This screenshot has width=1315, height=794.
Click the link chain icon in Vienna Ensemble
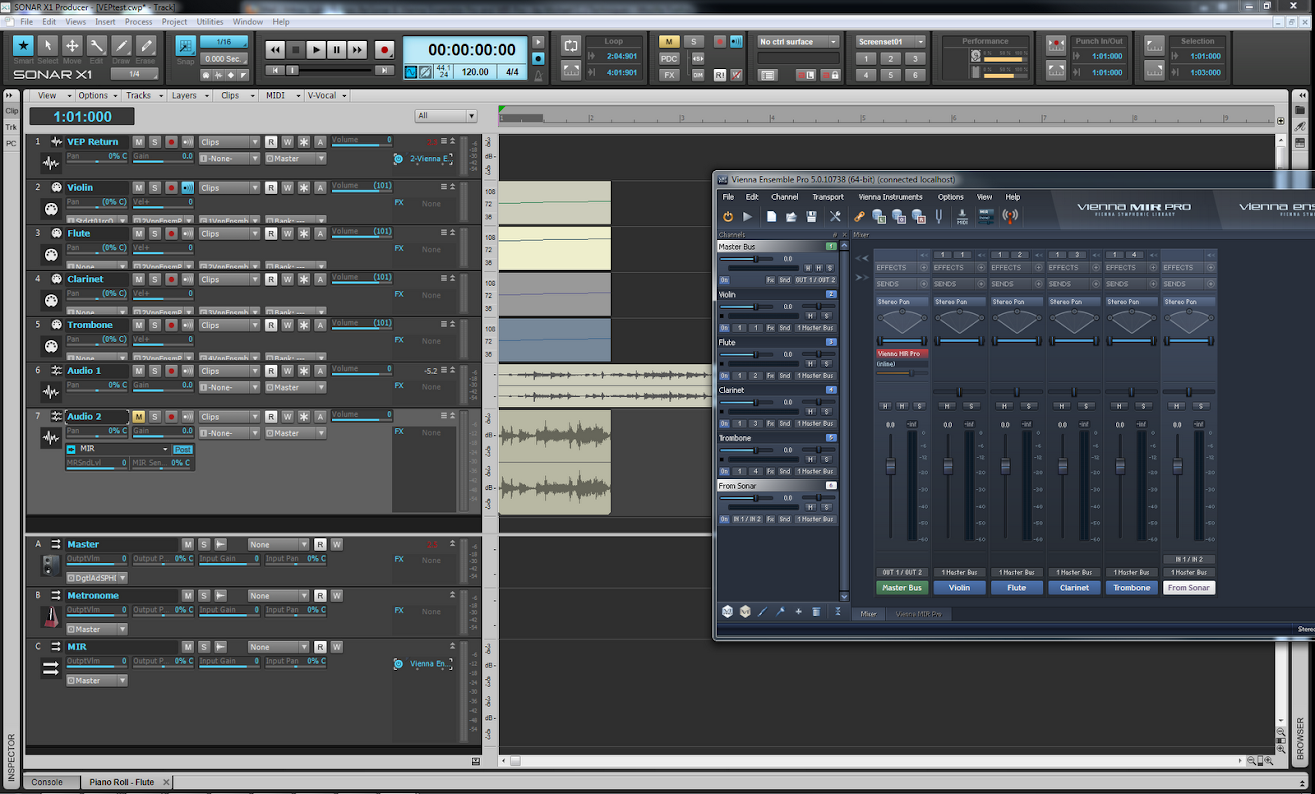859,216
